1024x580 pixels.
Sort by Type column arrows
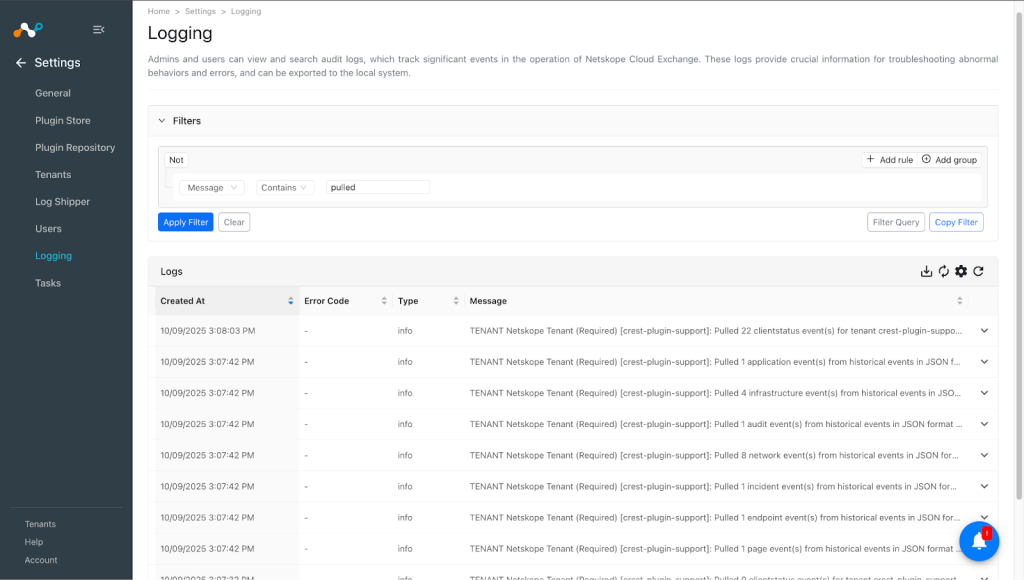pyautogui.click(x=456, y=301)
